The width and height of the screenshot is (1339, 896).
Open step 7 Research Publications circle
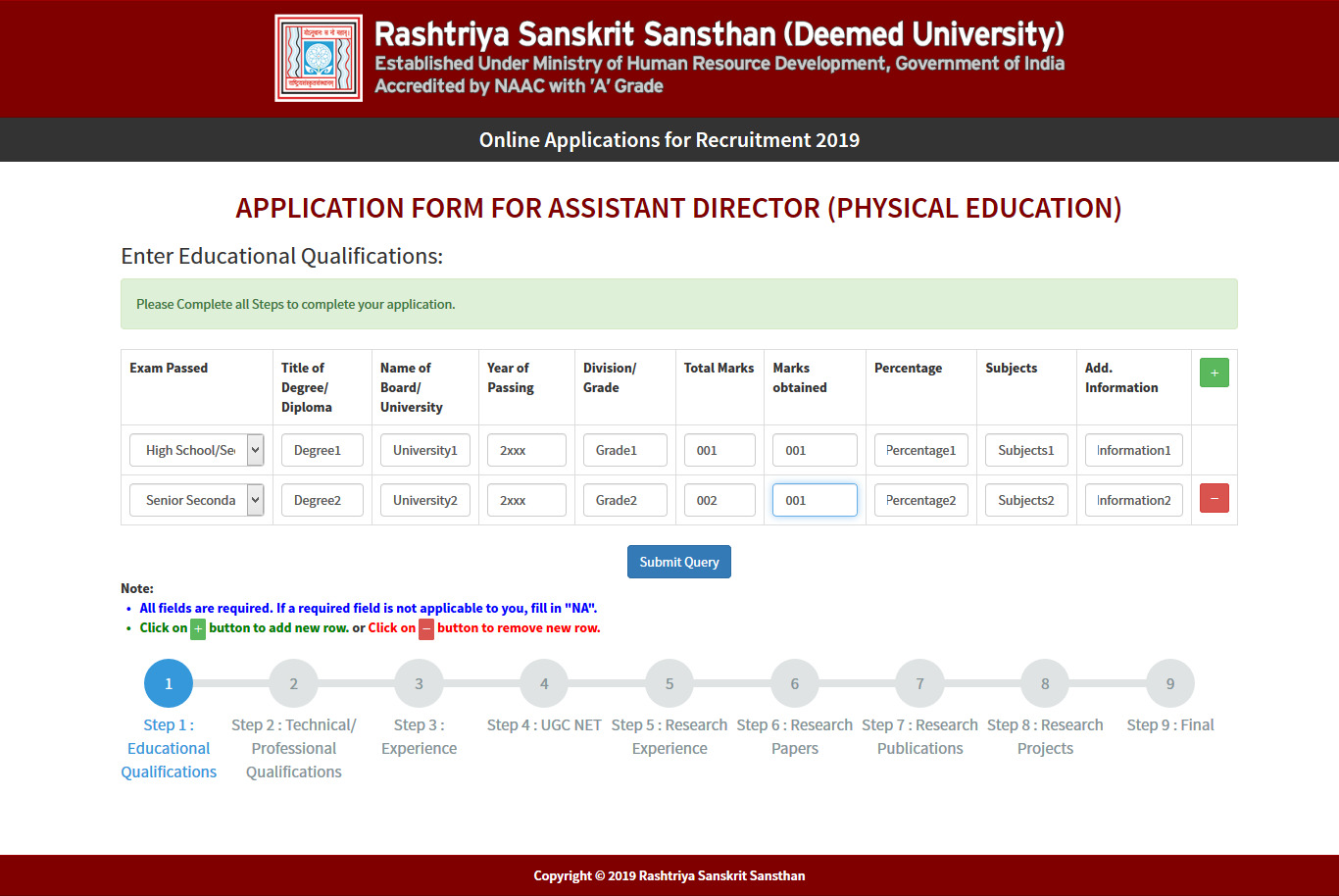click(x=919, y=683)
